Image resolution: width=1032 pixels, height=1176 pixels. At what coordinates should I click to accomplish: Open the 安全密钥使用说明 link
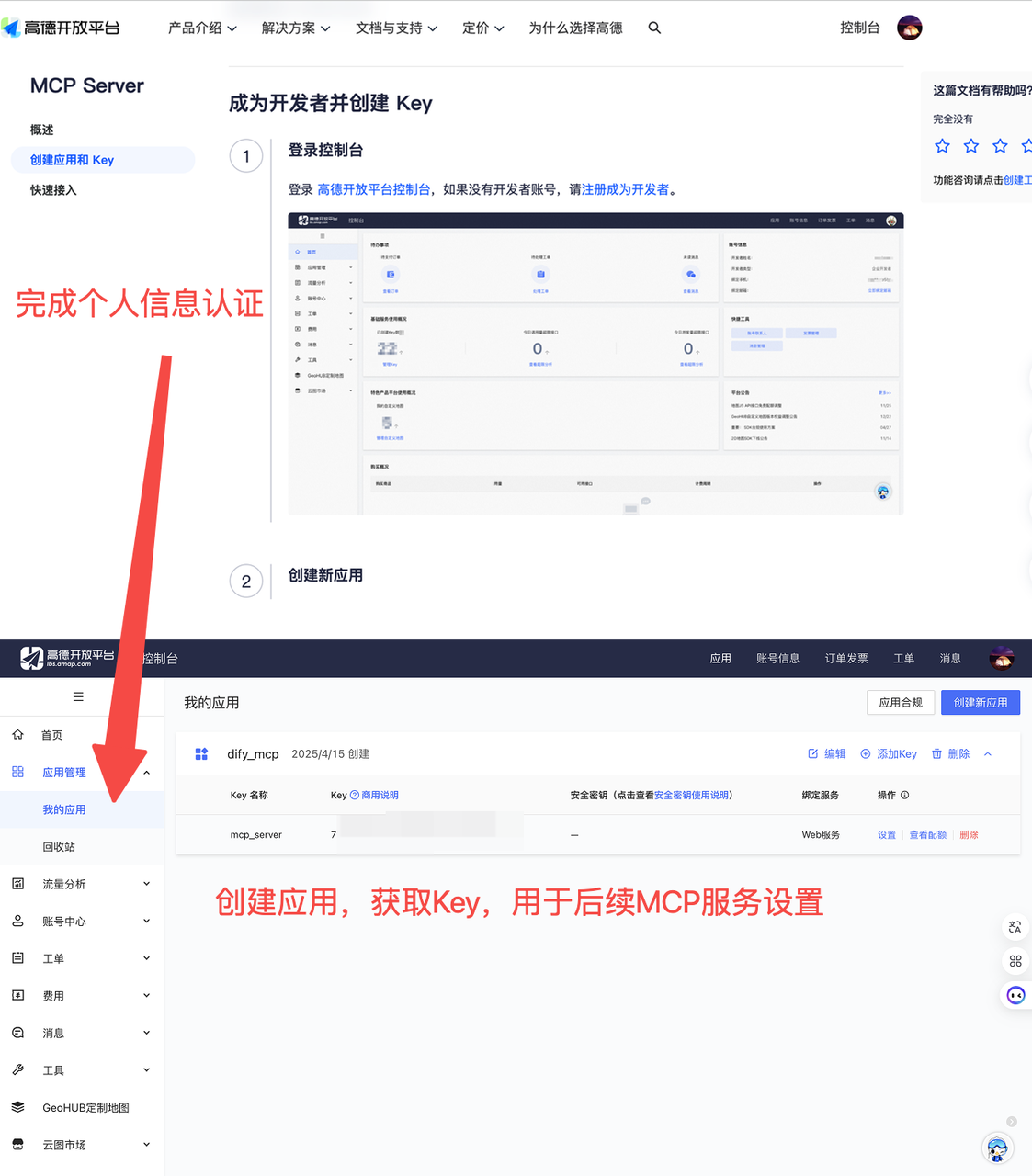(x=692, y=795)
